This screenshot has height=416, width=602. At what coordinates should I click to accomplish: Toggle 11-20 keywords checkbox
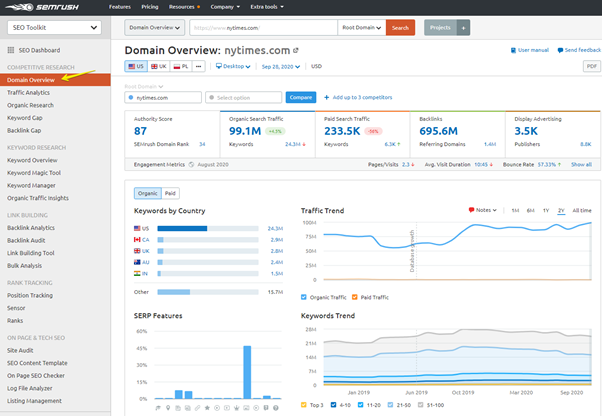click(x=361, y=405)
